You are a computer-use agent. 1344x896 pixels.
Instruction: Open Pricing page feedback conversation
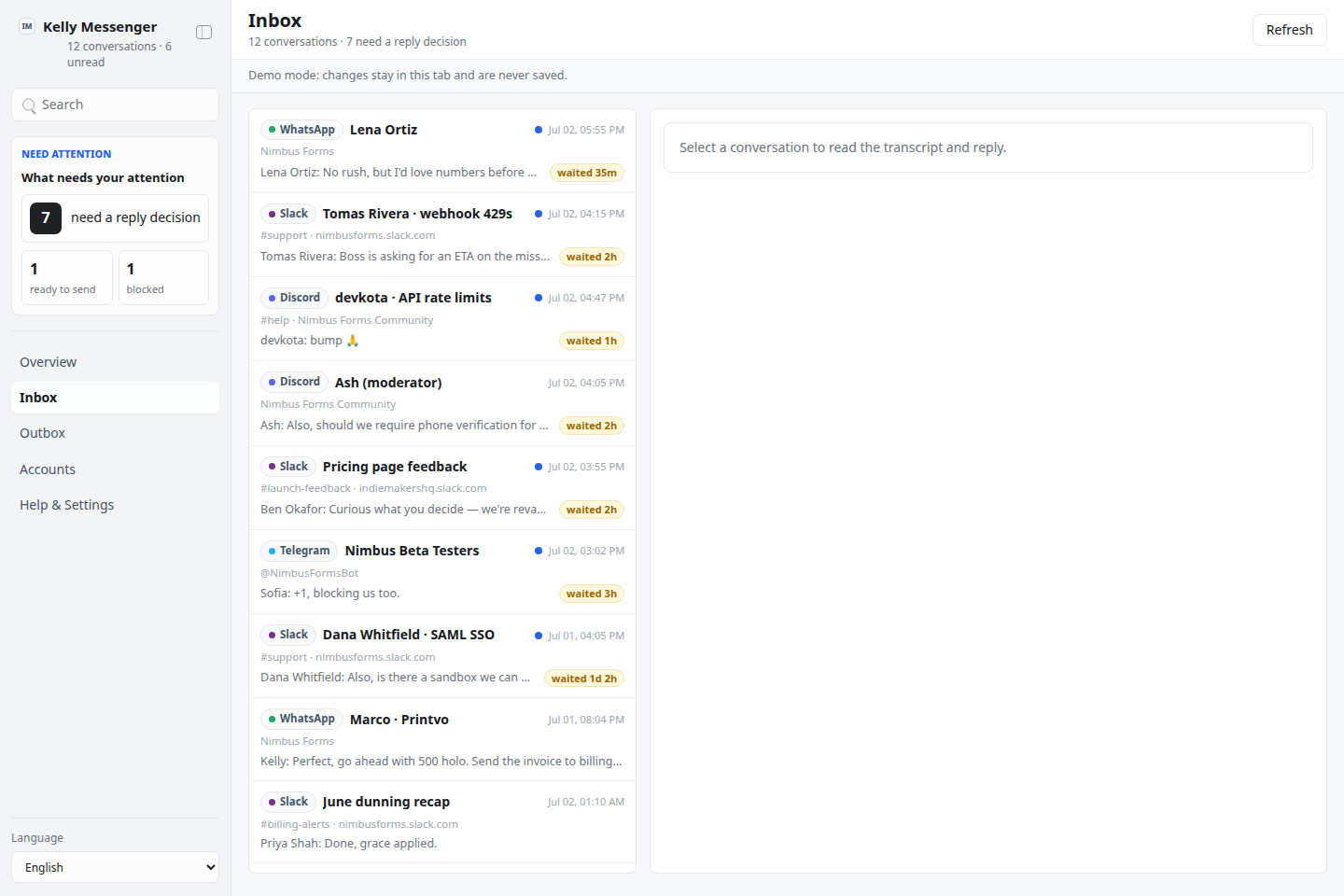[442, 488]
